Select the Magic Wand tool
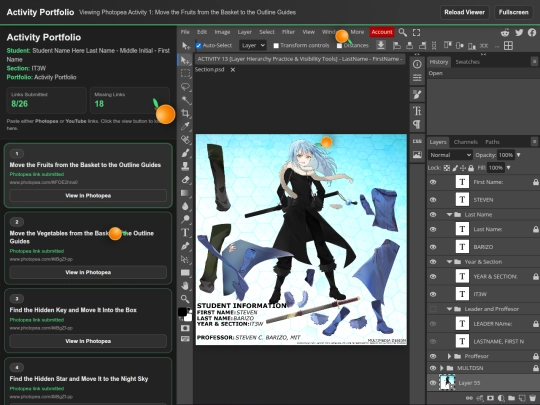540x405 pixels. 185,100
